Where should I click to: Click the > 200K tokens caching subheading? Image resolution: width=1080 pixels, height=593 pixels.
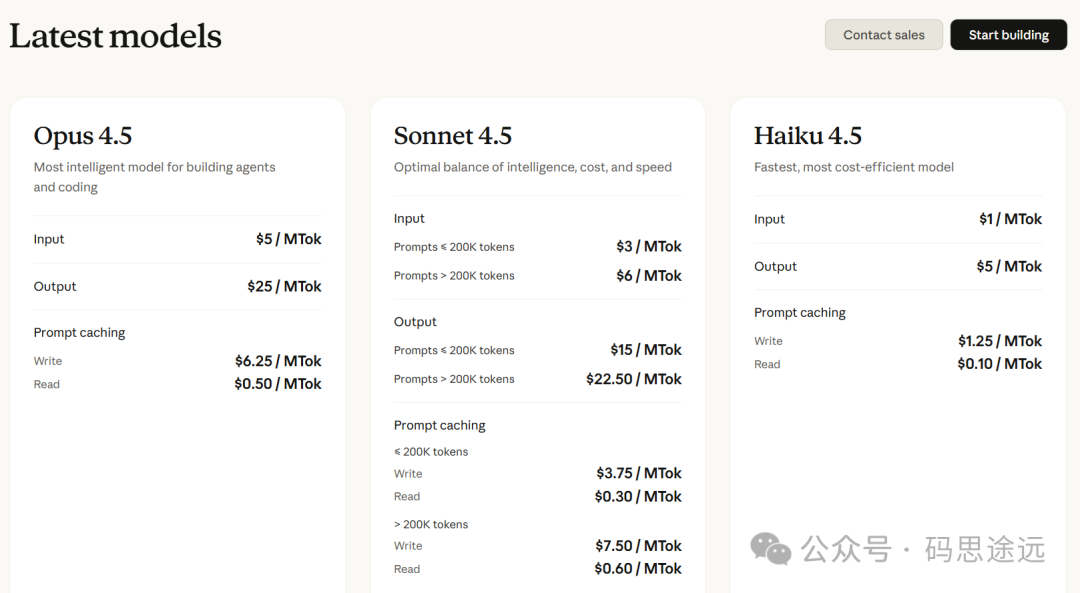tap(431, 524)
